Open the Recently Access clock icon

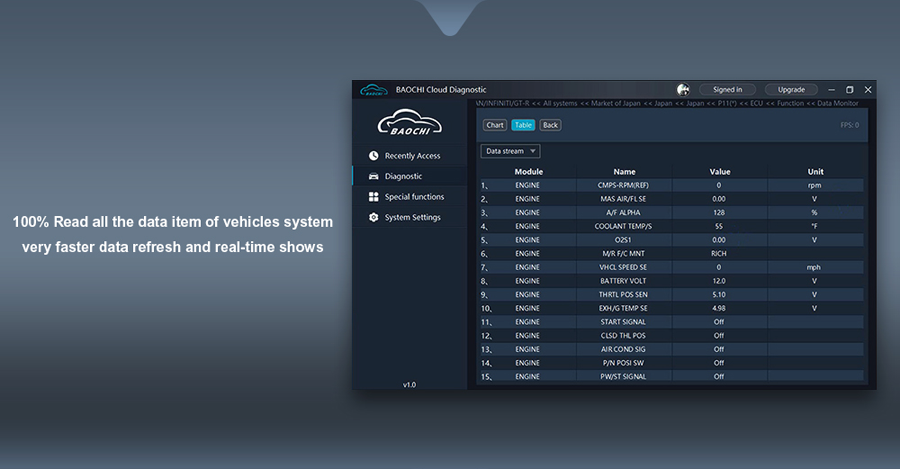(x=374, y=156)
